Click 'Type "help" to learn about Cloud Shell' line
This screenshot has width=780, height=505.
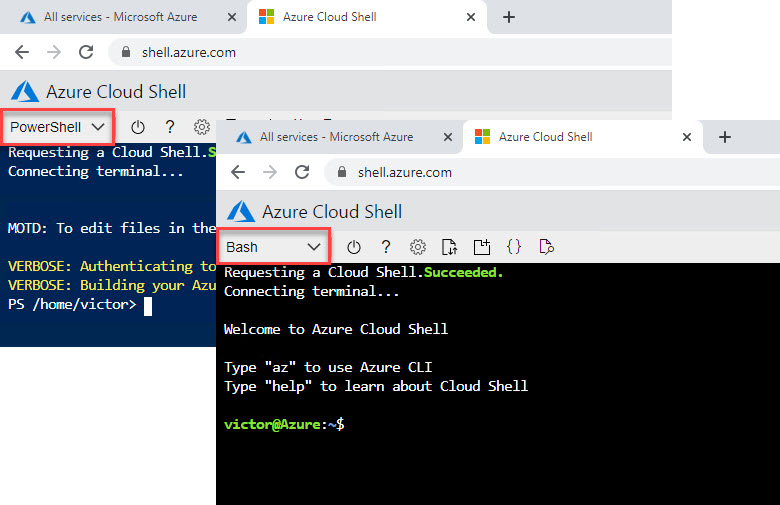coord(376,387)
